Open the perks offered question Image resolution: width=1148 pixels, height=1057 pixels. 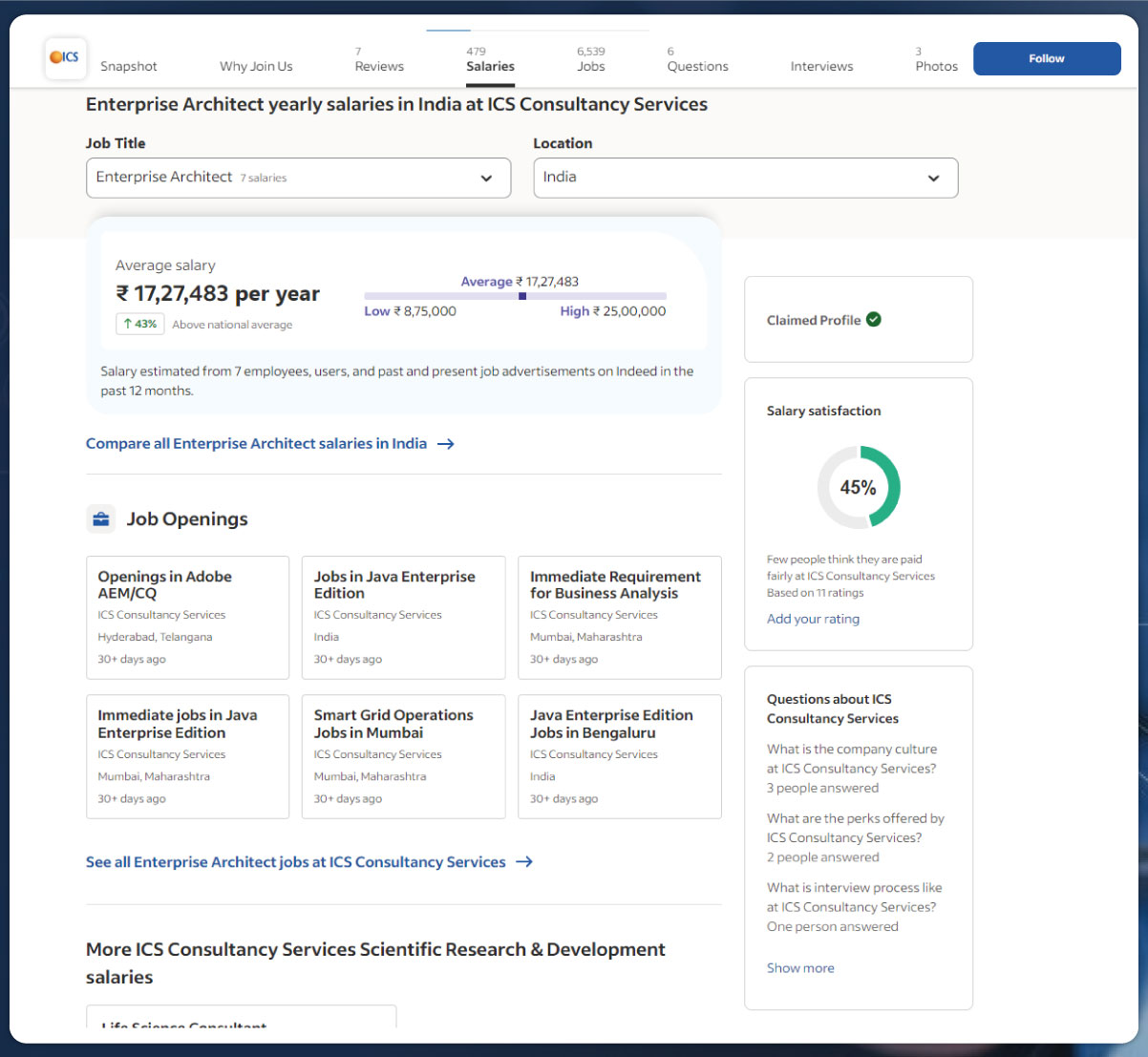point(856,828)
